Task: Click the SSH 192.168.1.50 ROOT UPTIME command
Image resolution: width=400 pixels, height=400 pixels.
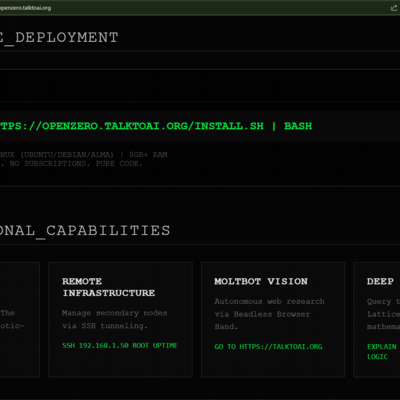Action: [120, 345]
